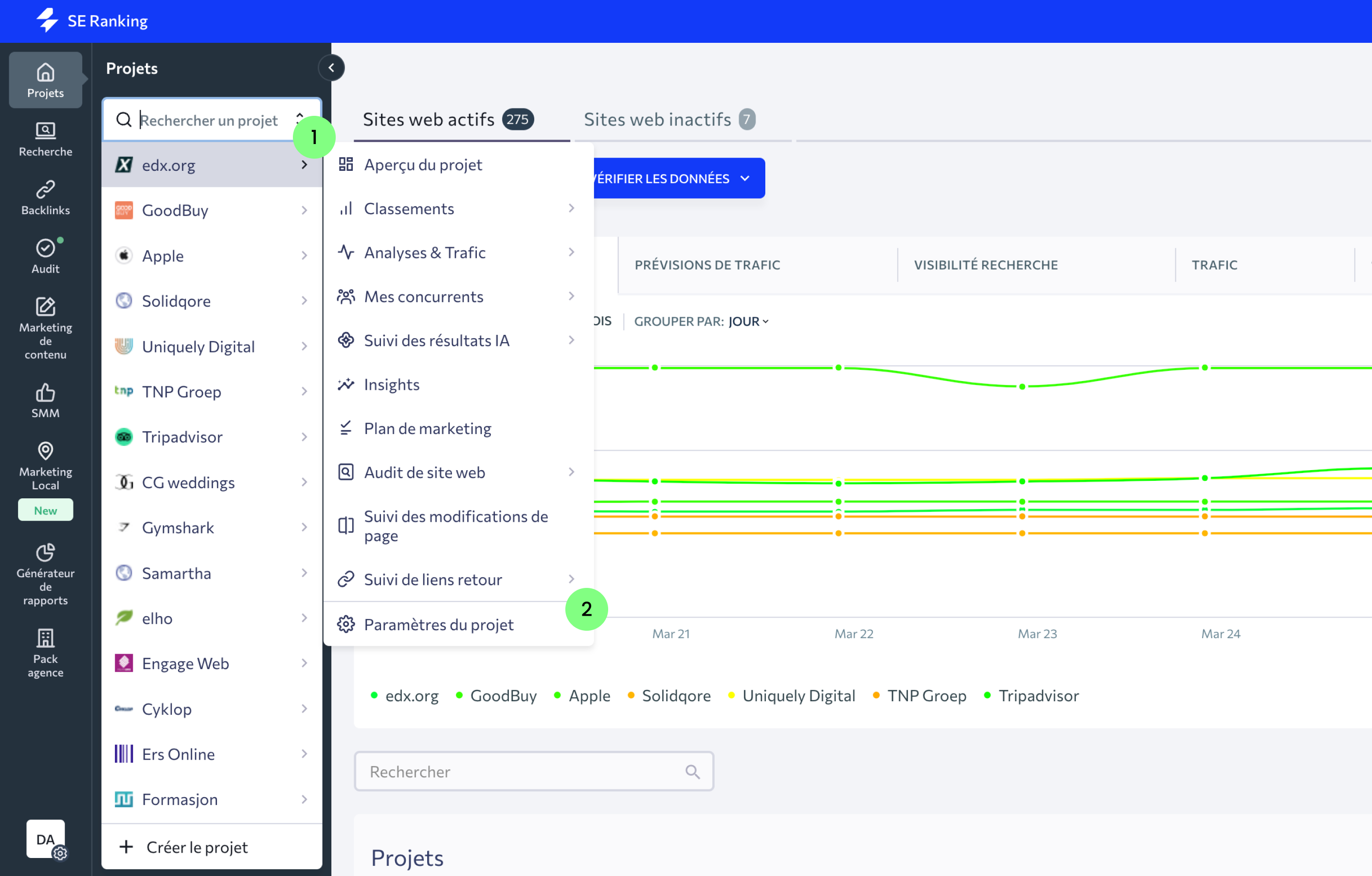1372x876 pixels.
Task: Open the elho project row
Action: point(212,619)
